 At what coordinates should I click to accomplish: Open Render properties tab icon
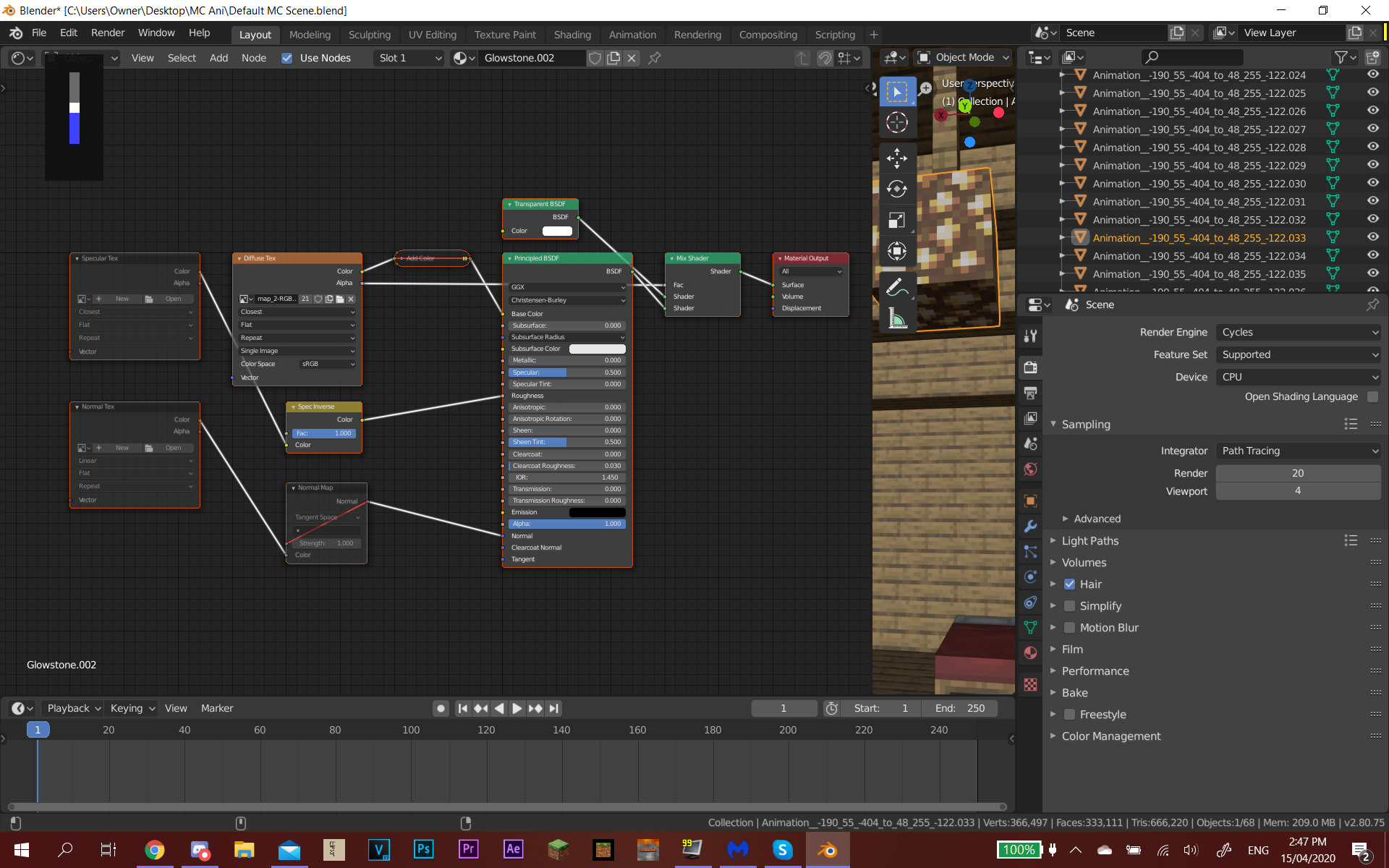[x=1031, y=367]
